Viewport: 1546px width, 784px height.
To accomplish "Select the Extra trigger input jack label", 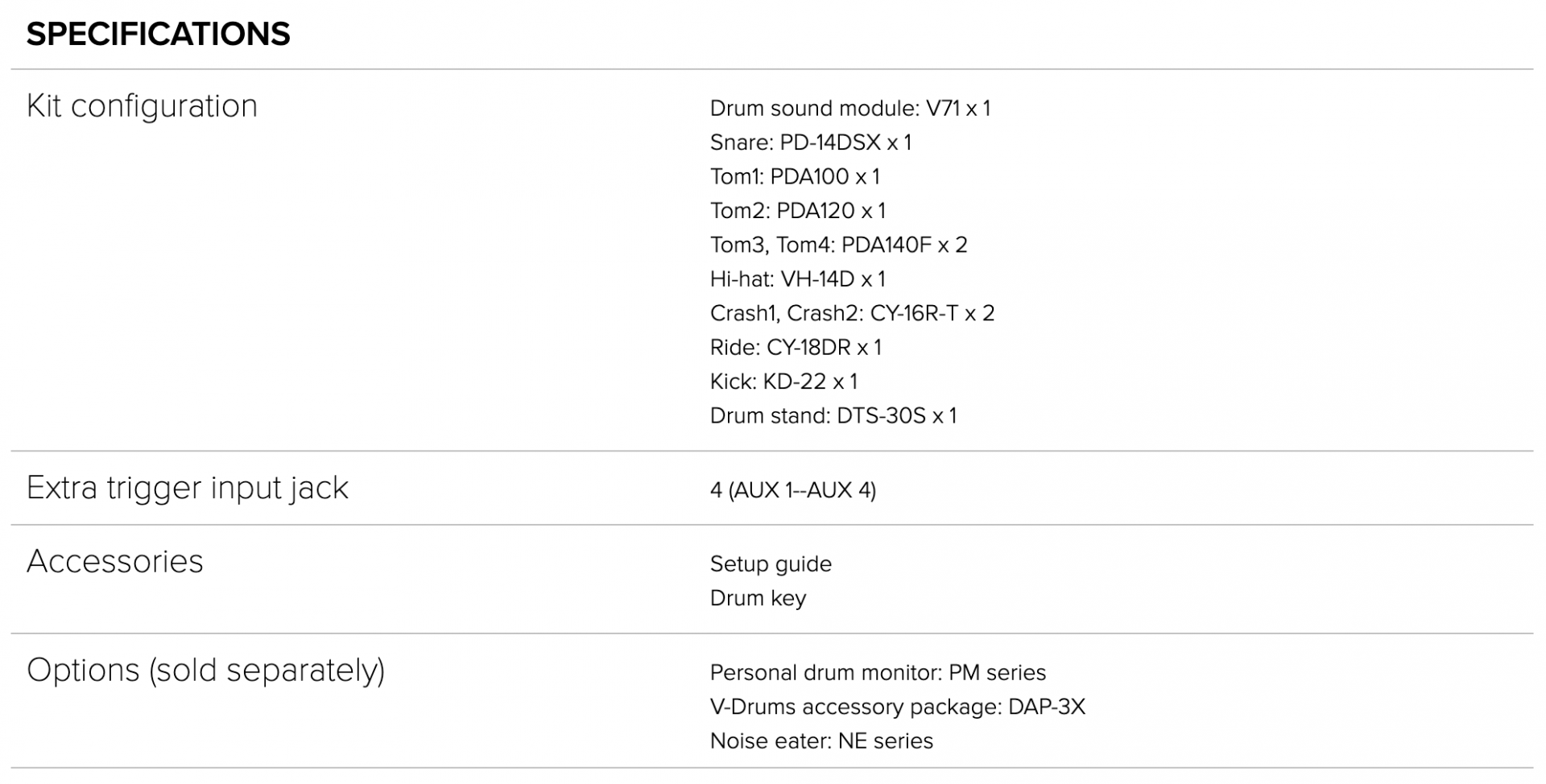I will pyautogui.click(x=188, y=489).
